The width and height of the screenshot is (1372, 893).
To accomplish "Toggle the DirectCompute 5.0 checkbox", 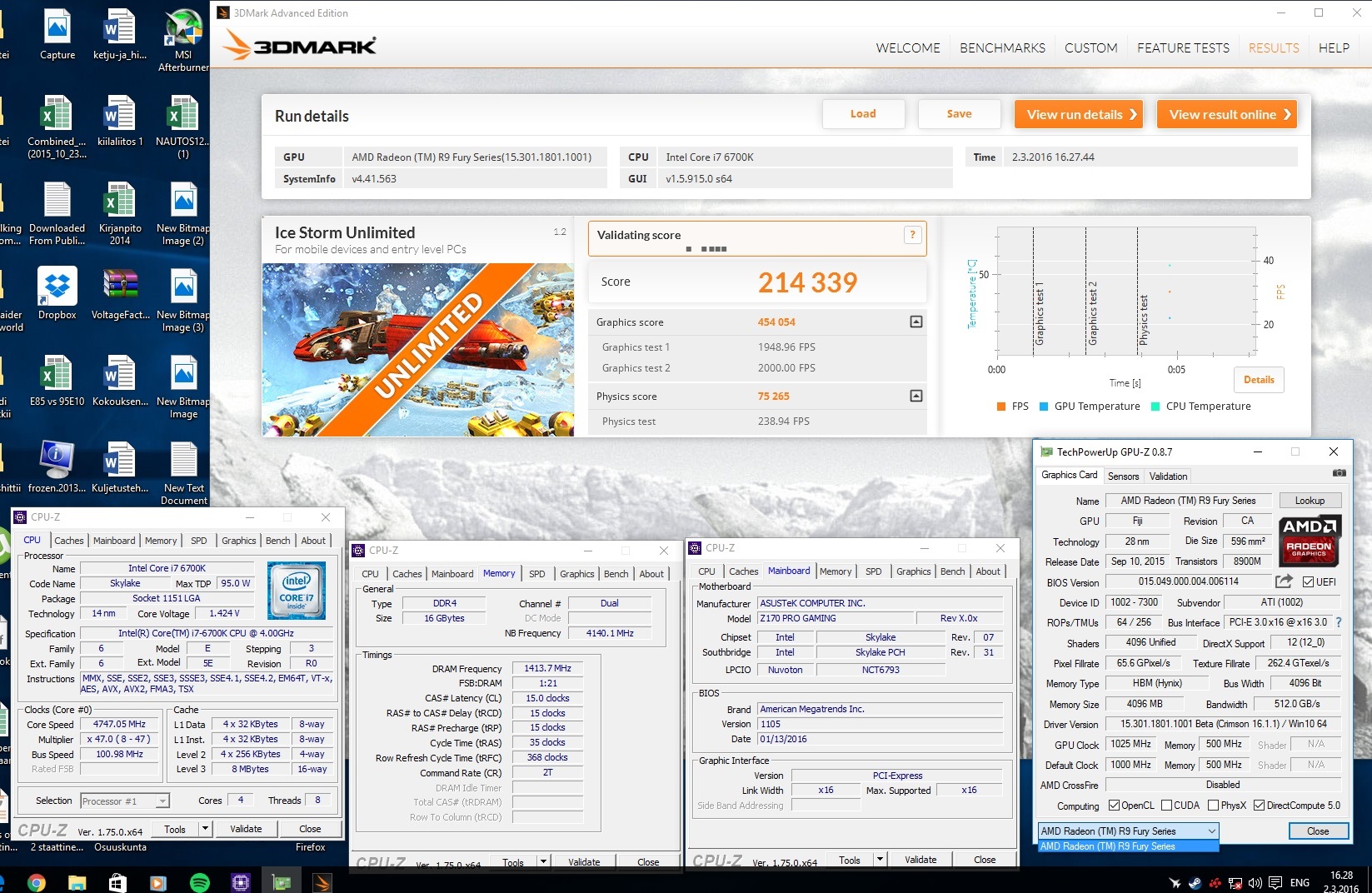I will [1259, 806].
